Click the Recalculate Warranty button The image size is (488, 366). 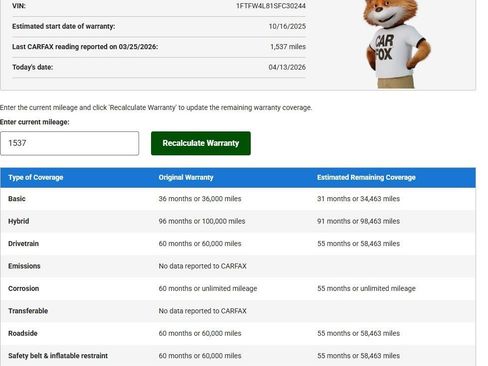tap(201, 143)
